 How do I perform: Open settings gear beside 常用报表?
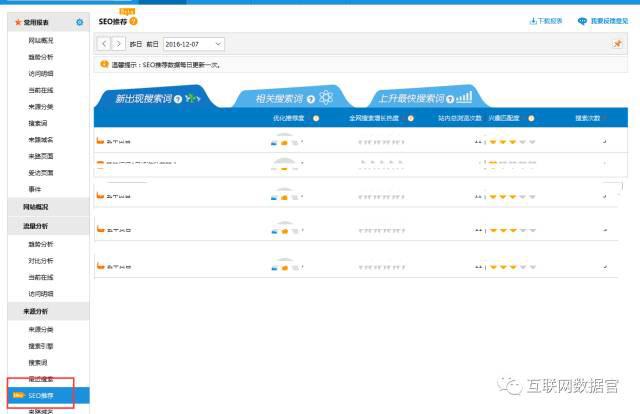coord(80,22)
